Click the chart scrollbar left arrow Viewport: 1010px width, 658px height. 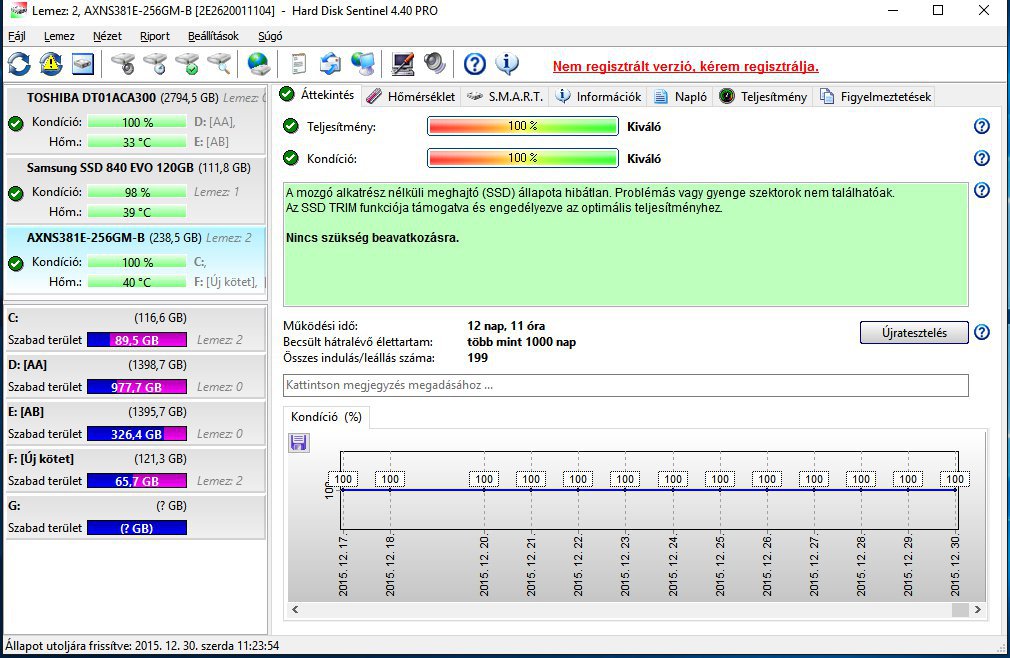tap(296, 609)
